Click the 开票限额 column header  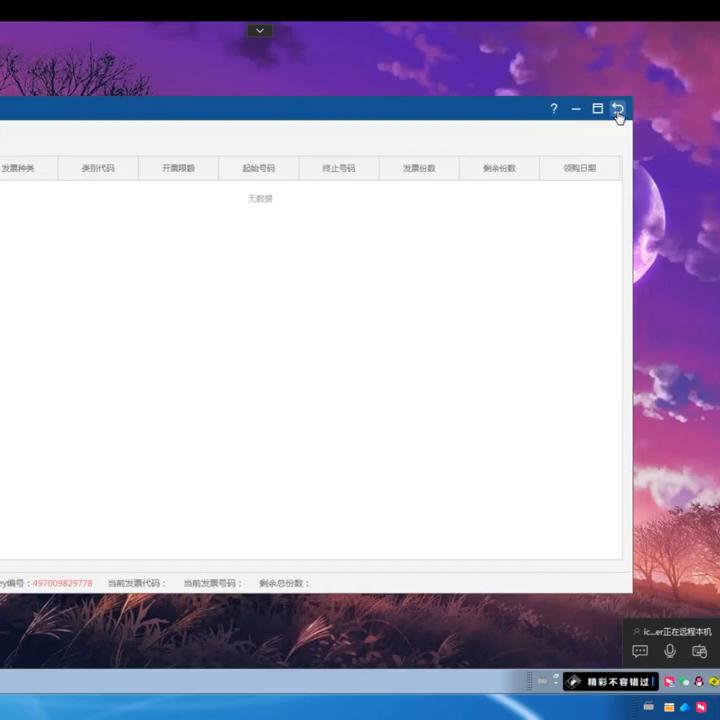(x=178, y=168)
